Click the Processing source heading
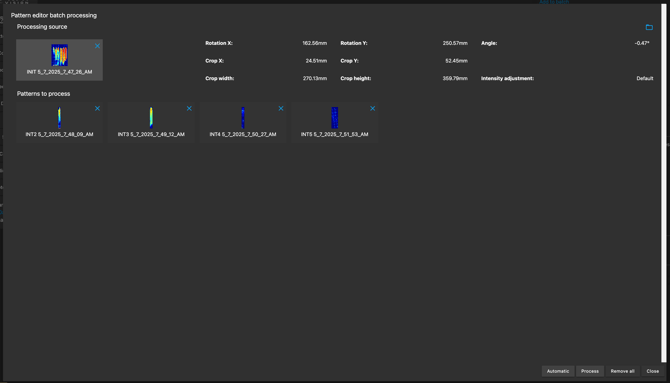The image size is (670, 383). pyautogui.click(x=42, y=27)
